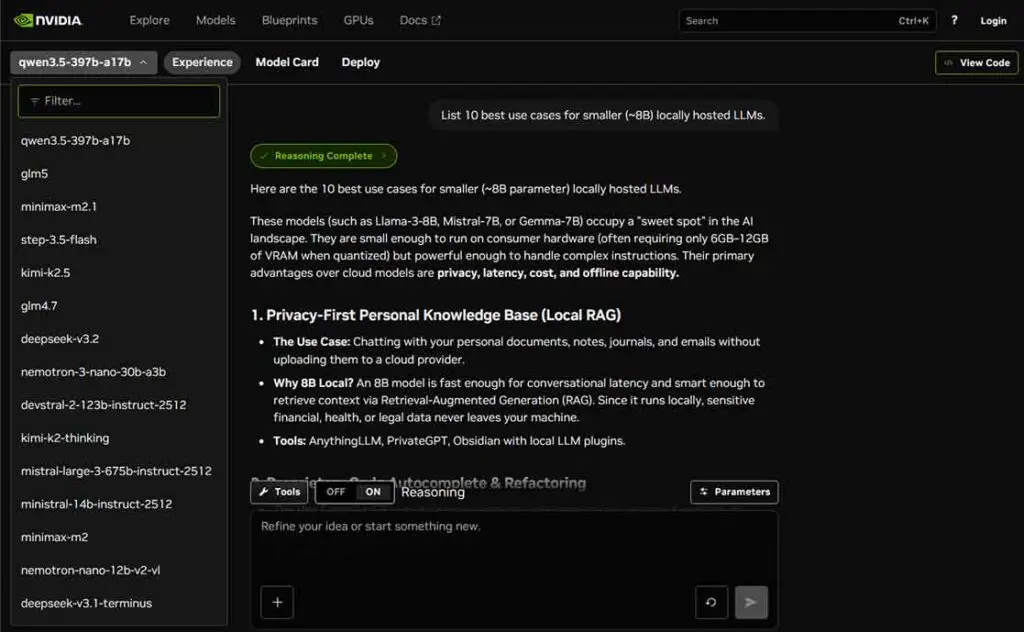
Task: Choose kimi-k2-thinking from the model list
Action: (65, 438)
